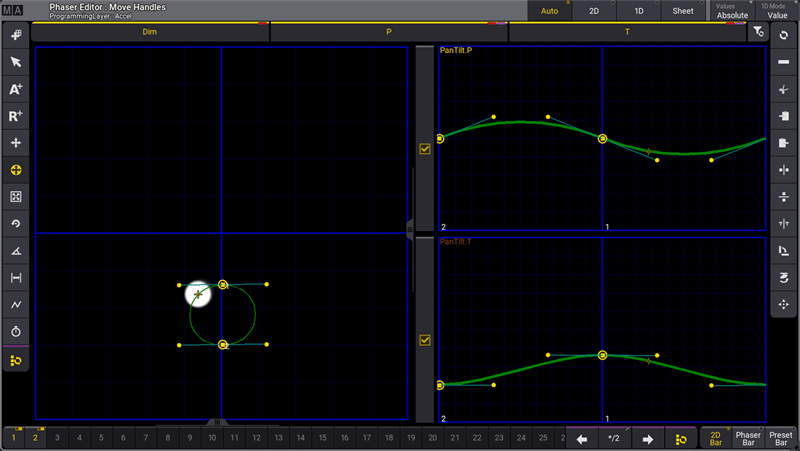Toggle the Phaser Bar button

(748, 438)
